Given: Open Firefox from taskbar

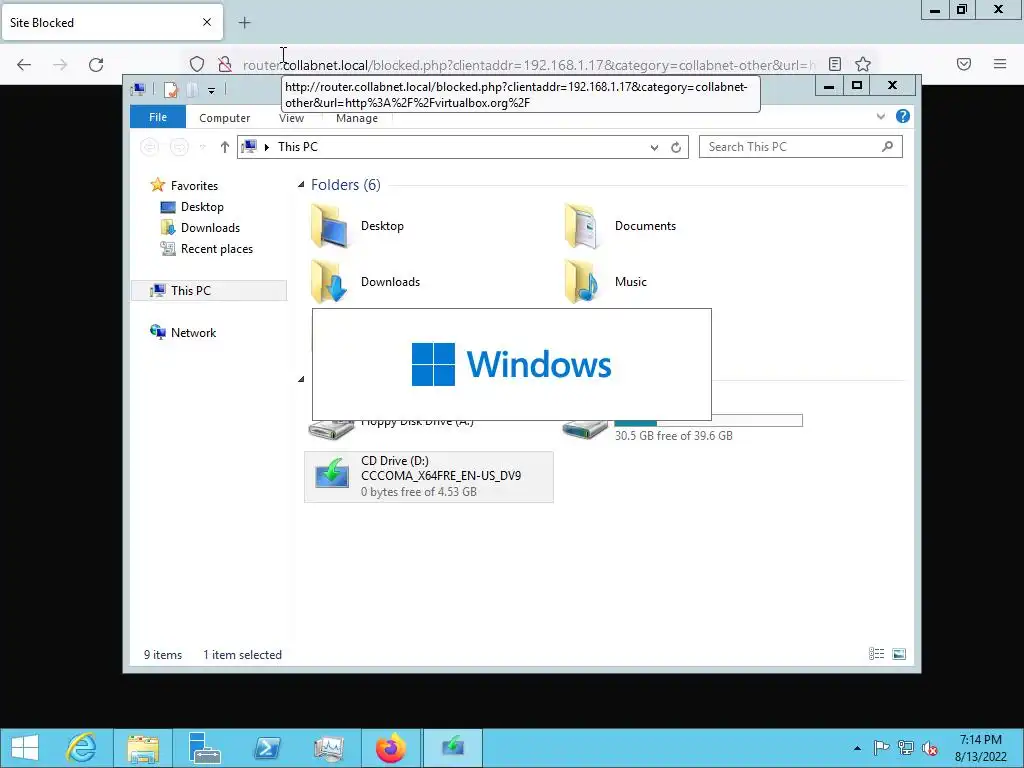Looking at the screenshot, I should pyautogui.click(x=391, y=748).
